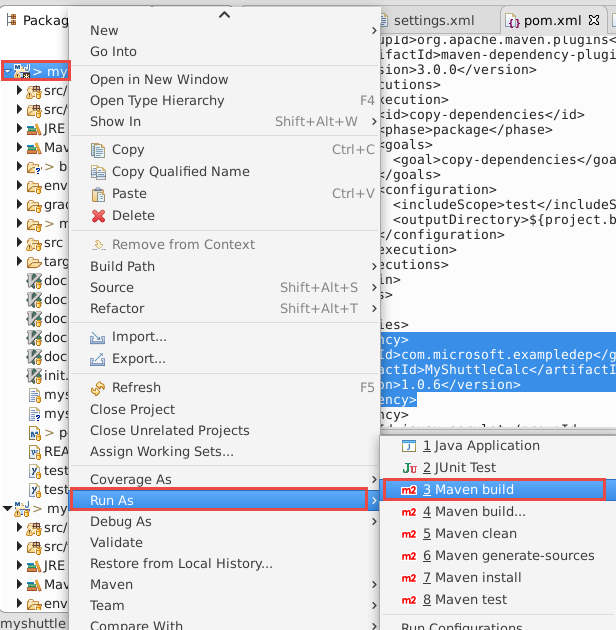The height and width of the screenshot is (630, 616).
Task: Click the Refresh arrows icon
Action: pos(98,388)
